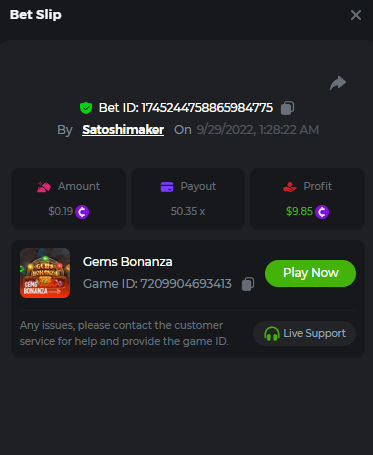
Task: Click the red Profit hand icon
Action: pyautogui.click(x=290, y=187)
